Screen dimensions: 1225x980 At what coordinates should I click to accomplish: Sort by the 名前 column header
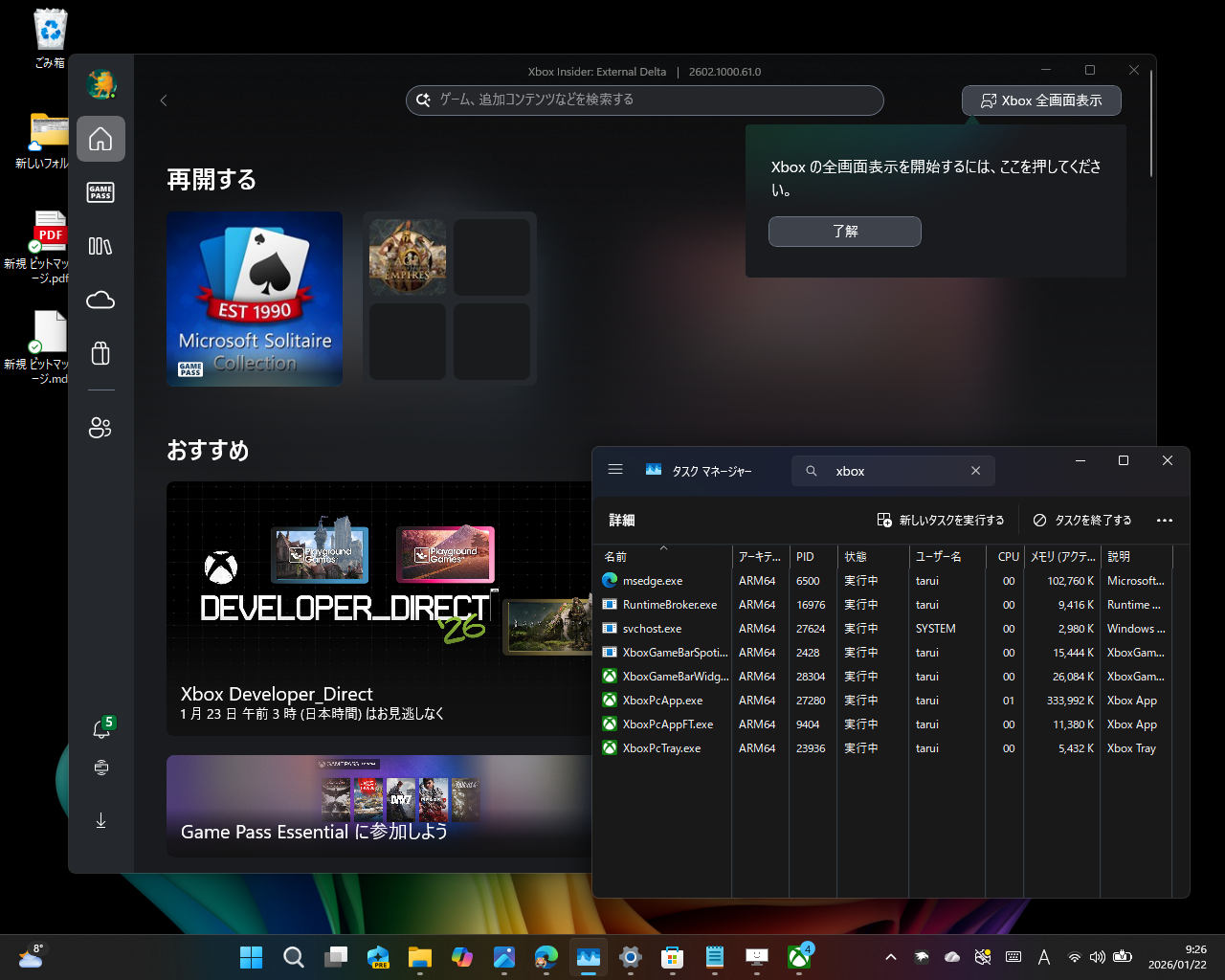point(663,556)
